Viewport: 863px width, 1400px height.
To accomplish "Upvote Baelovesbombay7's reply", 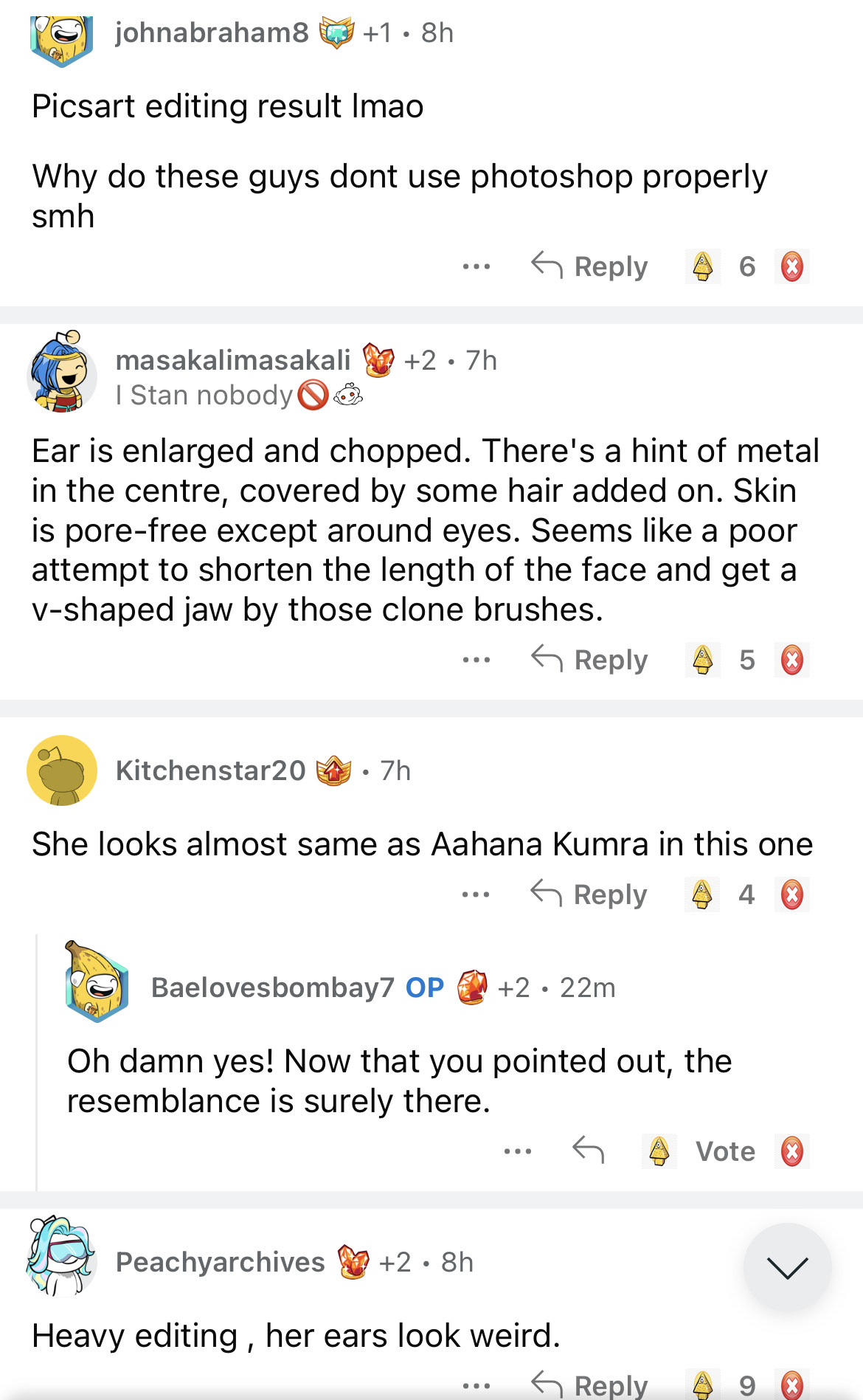I will coord(659,1151).
